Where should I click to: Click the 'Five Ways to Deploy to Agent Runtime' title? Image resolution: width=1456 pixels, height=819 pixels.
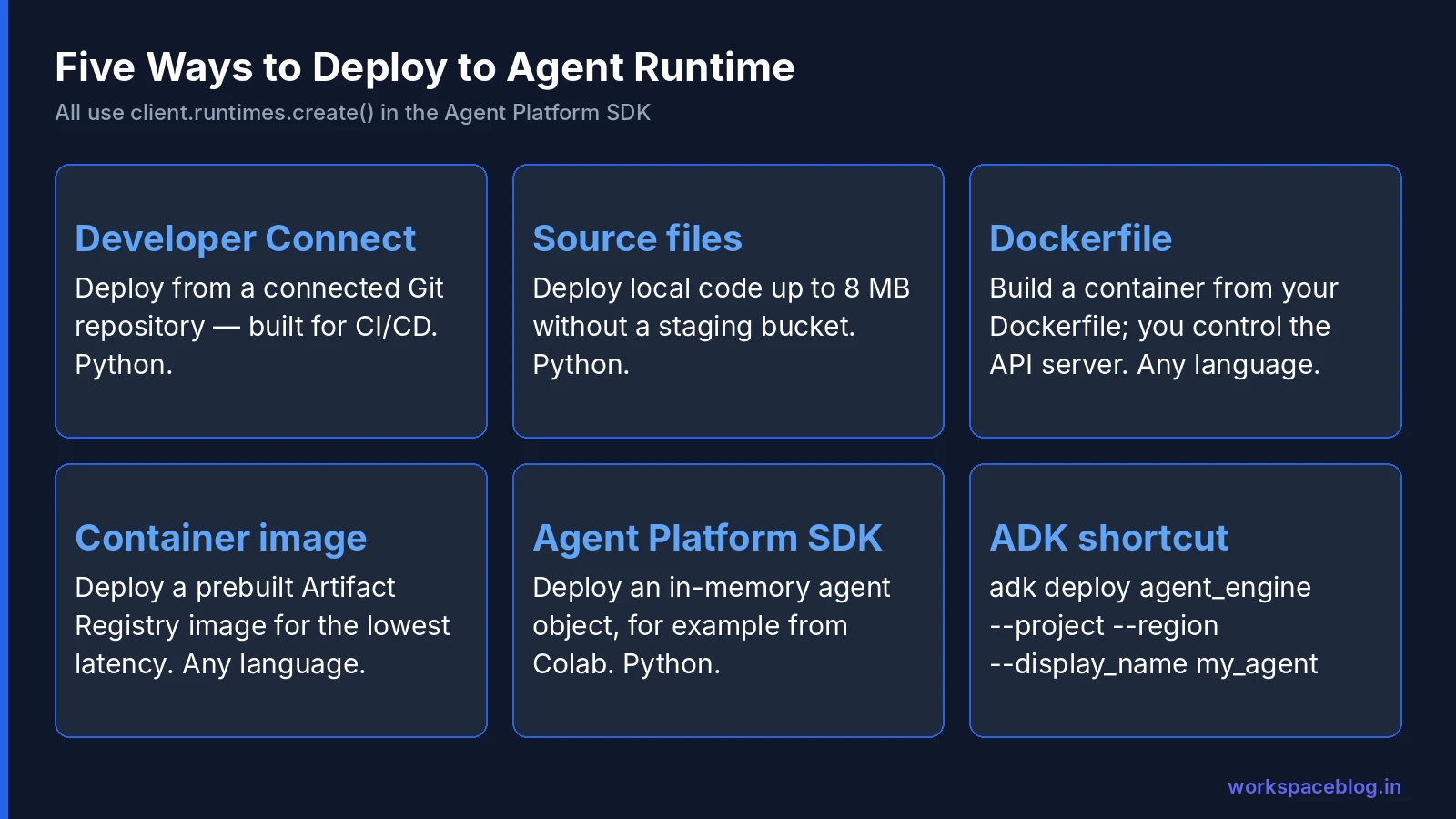(x=425, y=67)
